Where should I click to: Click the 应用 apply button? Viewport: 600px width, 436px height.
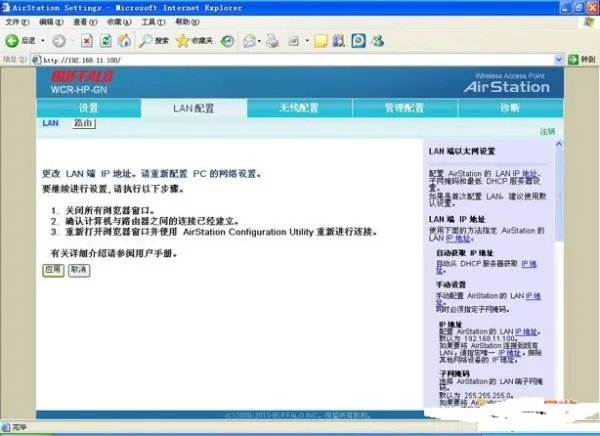click(53, 270)
